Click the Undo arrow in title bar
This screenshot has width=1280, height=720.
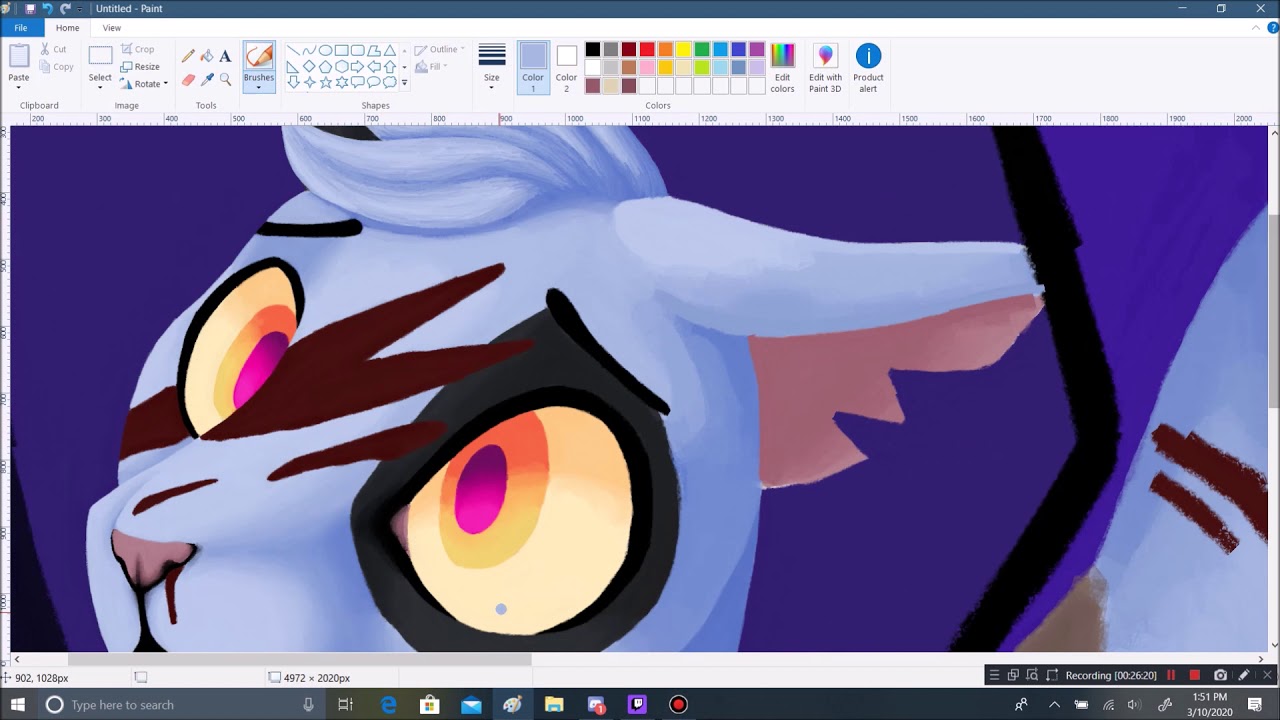(47, 8)
